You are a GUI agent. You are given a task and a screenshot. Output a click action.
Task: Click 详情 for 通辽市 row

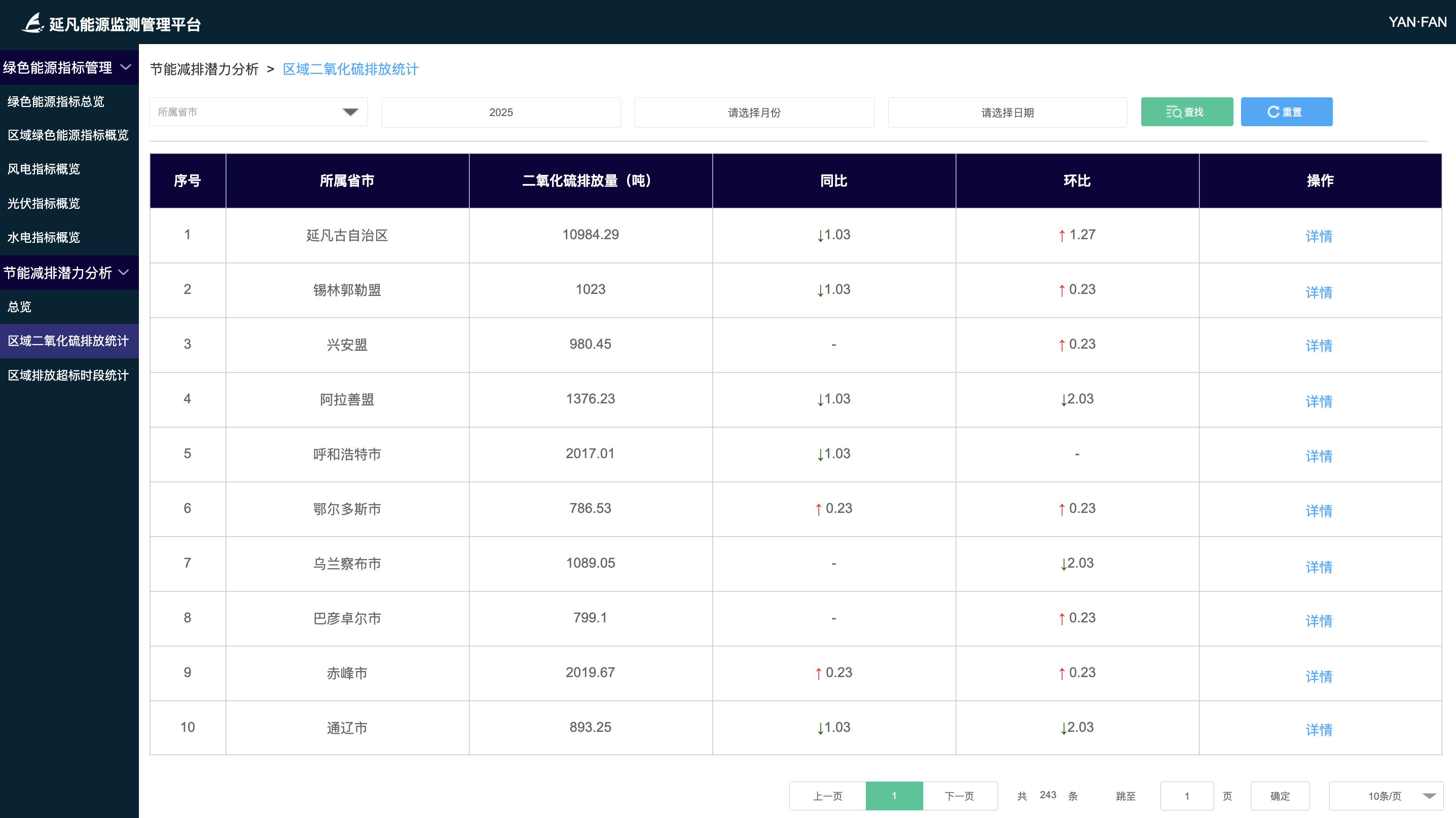(1319, 729)
